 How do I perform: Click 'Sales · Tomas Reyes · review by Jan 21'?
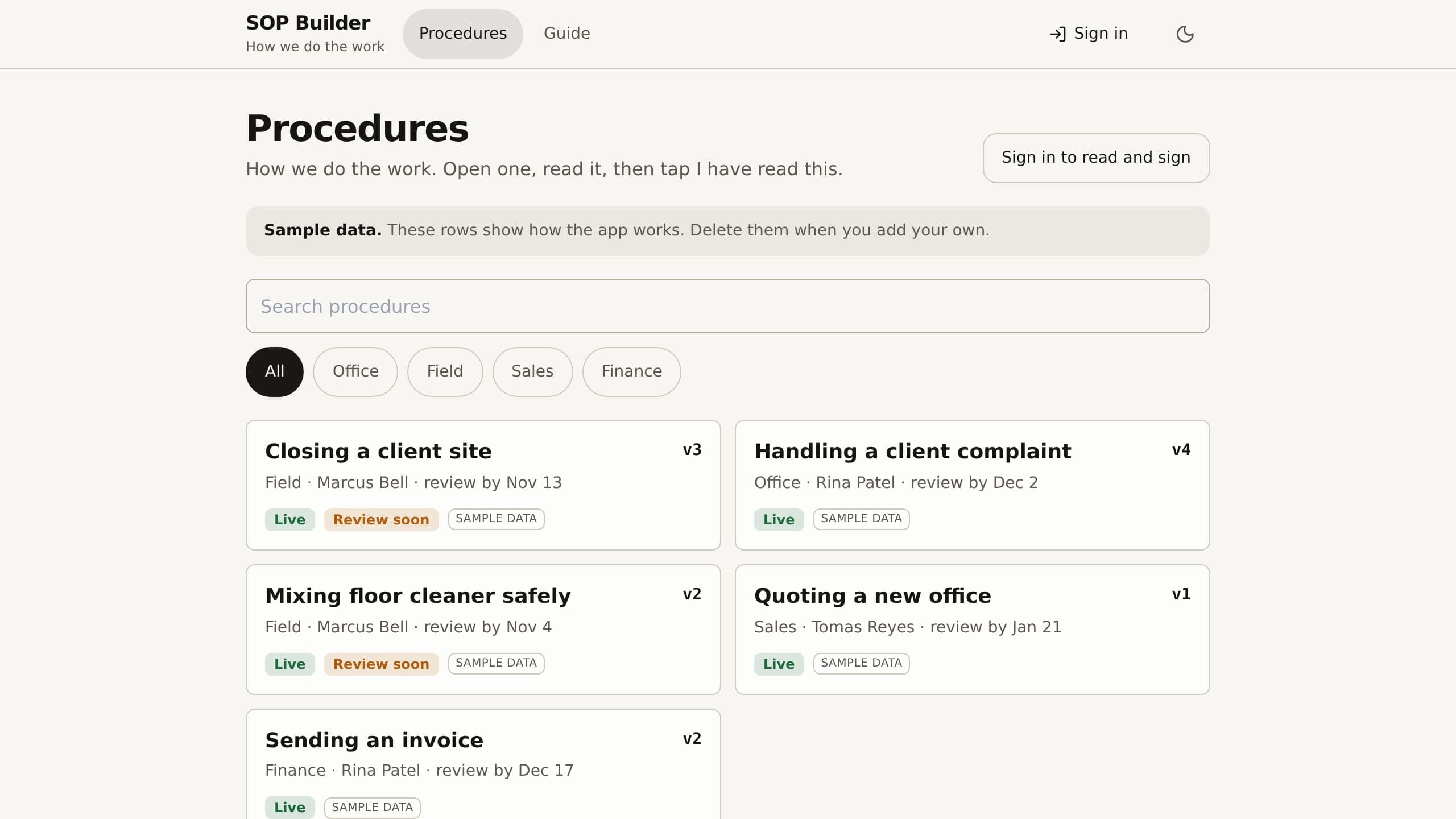point(908,627)
